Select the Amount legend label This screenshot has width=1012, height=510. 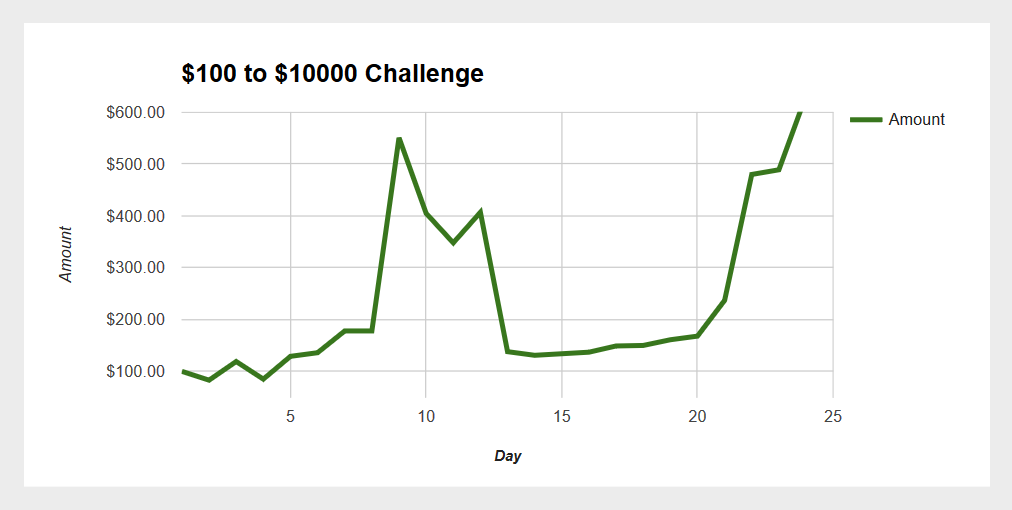916,119
